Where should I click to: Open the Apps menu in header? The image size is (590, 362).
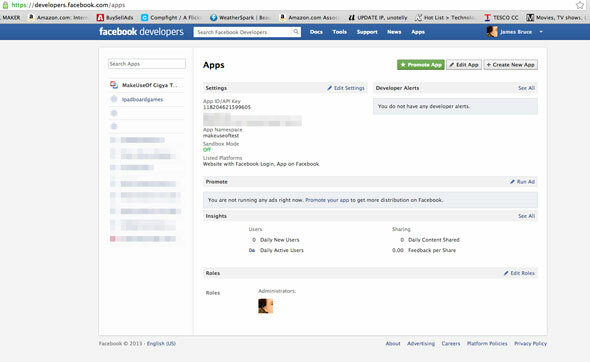[418, 32]
